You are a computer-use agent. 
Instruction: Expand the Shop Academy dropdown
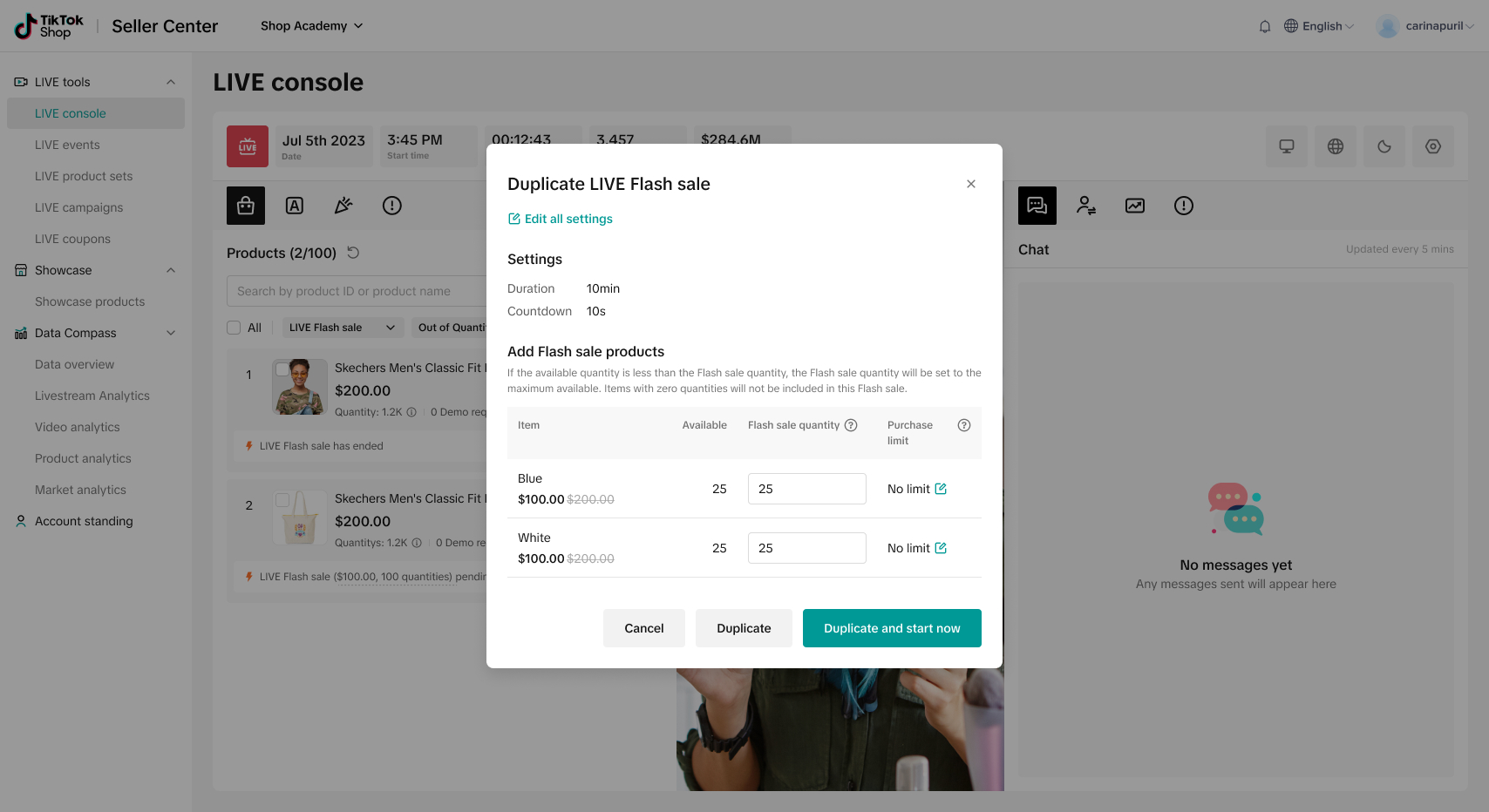[311, 26]
